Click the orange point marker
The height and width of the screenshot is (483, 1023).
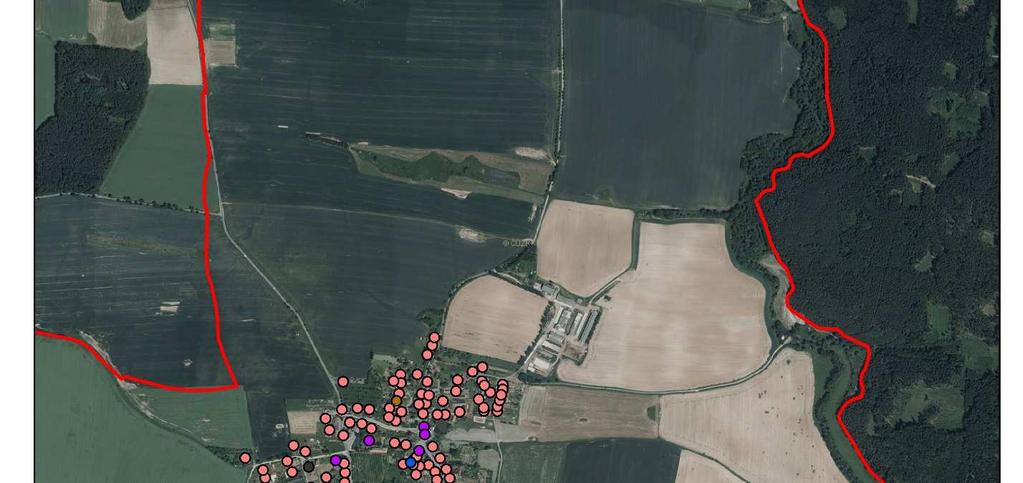pyautogui.click(x=397, y=400)
